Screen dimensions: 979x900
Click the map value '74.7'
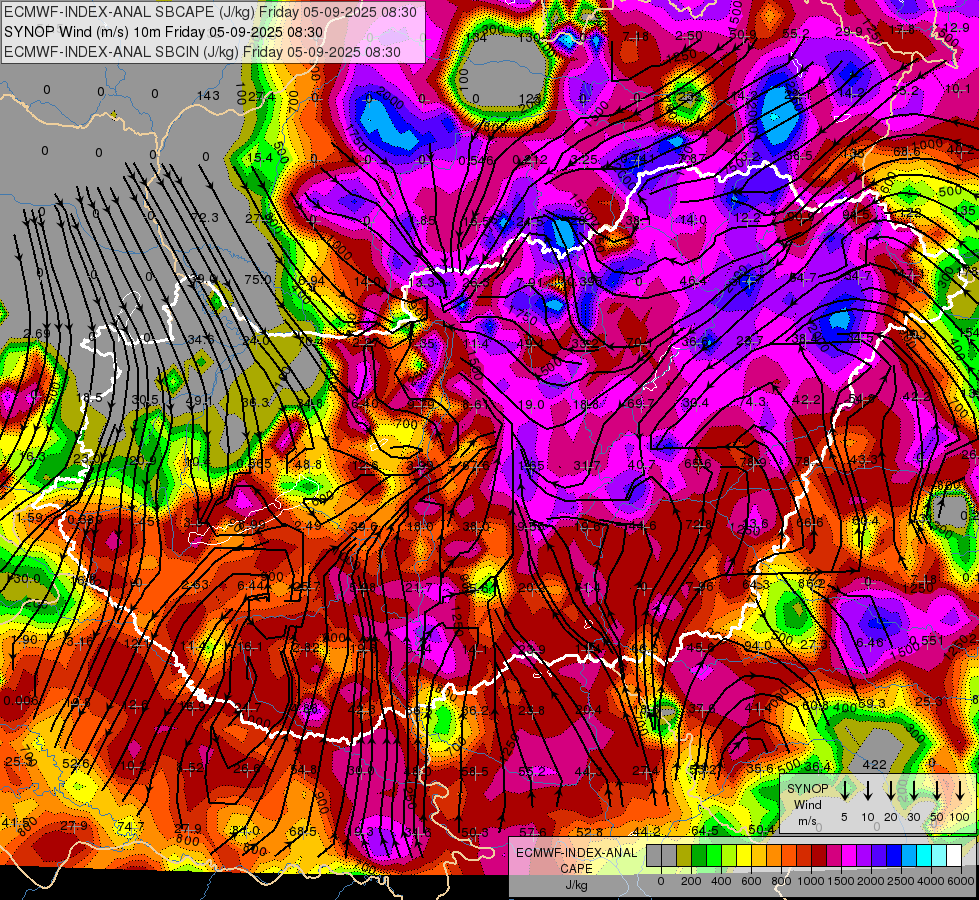coord(130,827)
